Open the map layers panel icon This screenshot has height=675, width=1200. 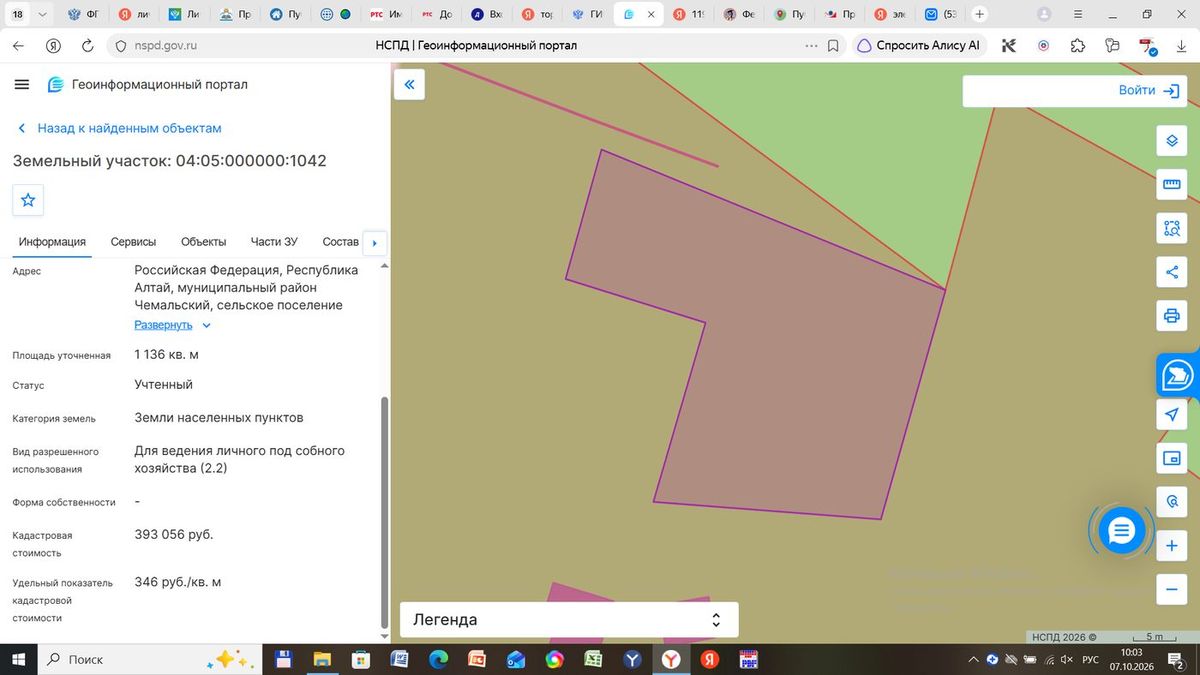click(x=1172, y=141)
